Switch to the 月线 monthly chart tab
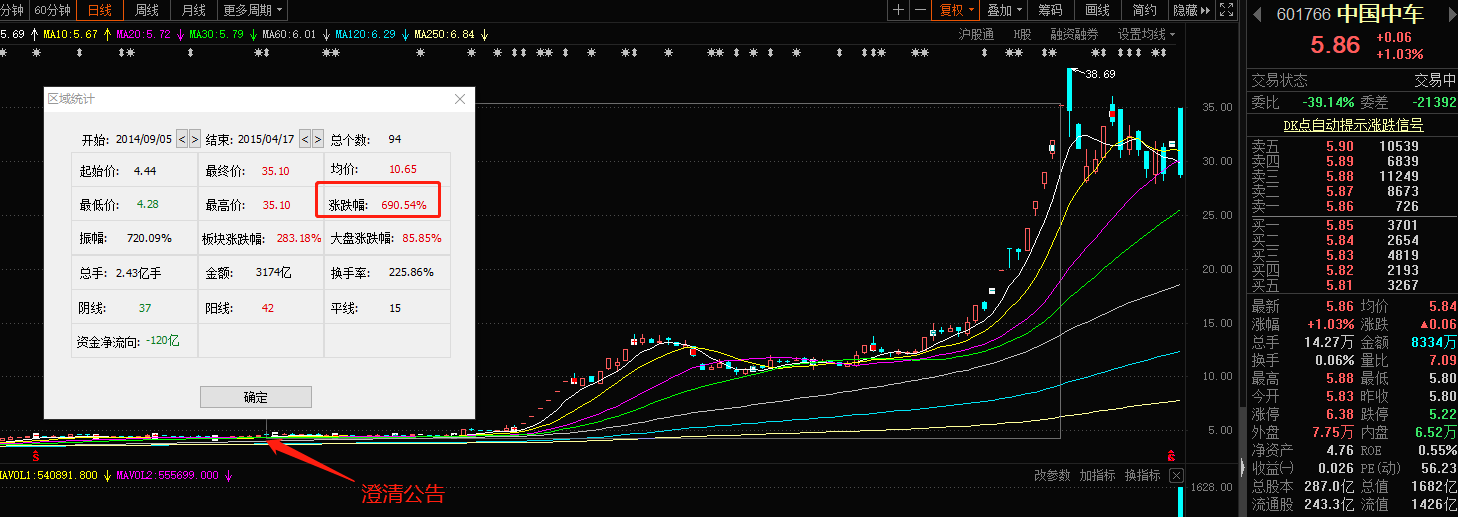Screen dimensions: 1458x517 pos(193,10)
